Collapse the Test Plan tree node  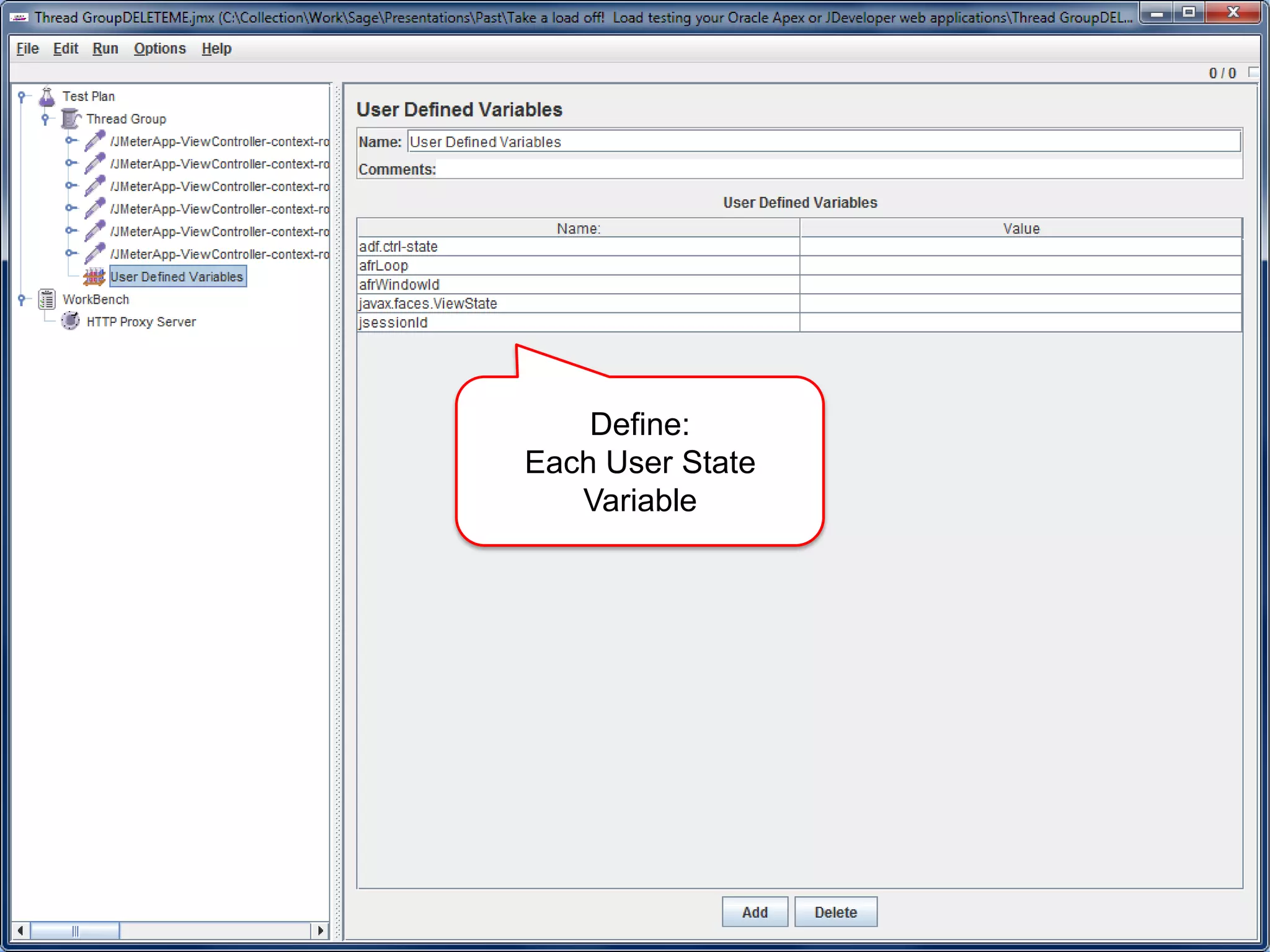click(x=22, y=96)
